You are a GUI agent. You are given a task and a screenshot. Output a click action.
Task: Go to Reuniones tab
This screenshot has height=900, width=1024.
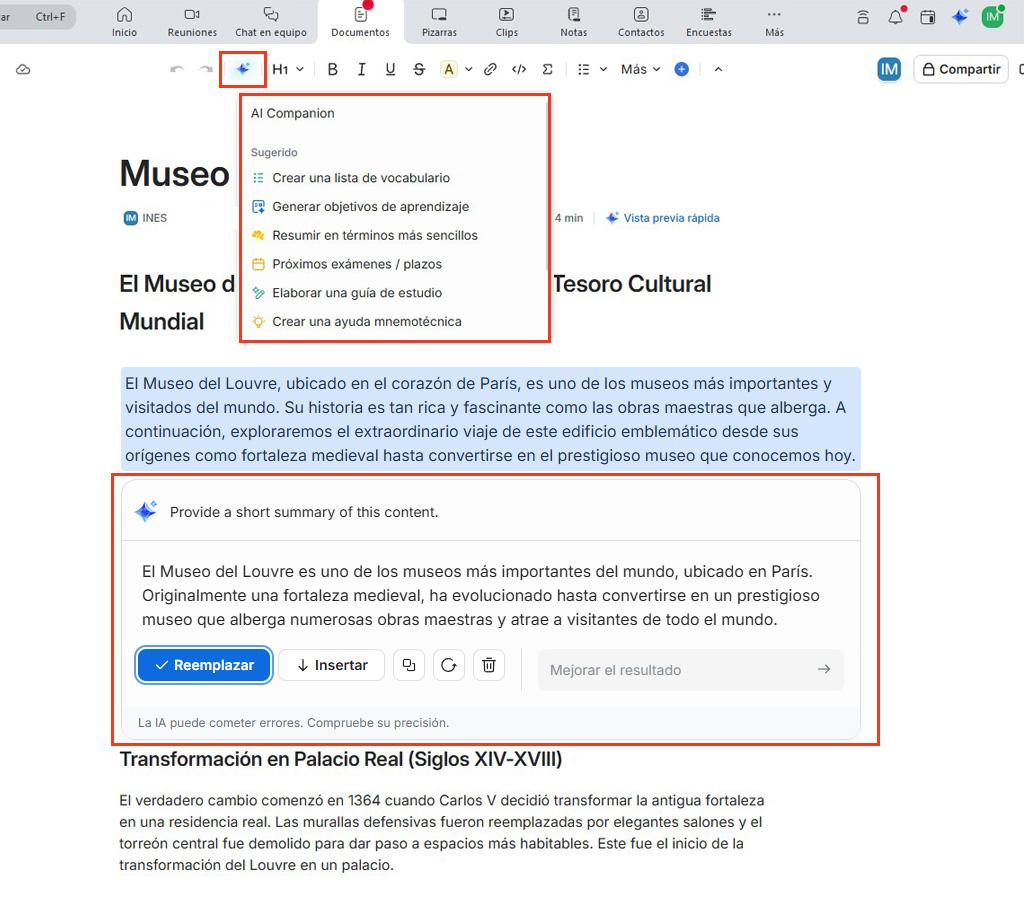coord(192,22)
